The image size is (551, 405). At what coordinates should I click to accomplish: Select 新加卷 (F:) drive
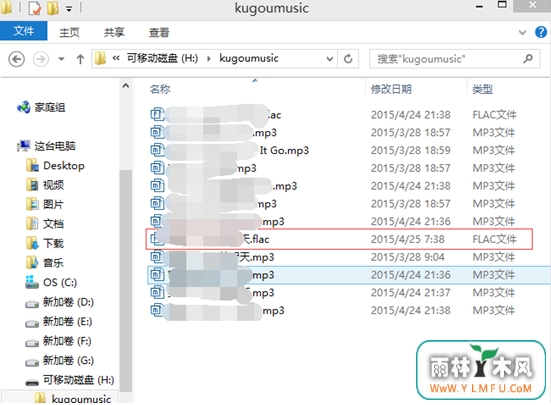coord(67,341)
